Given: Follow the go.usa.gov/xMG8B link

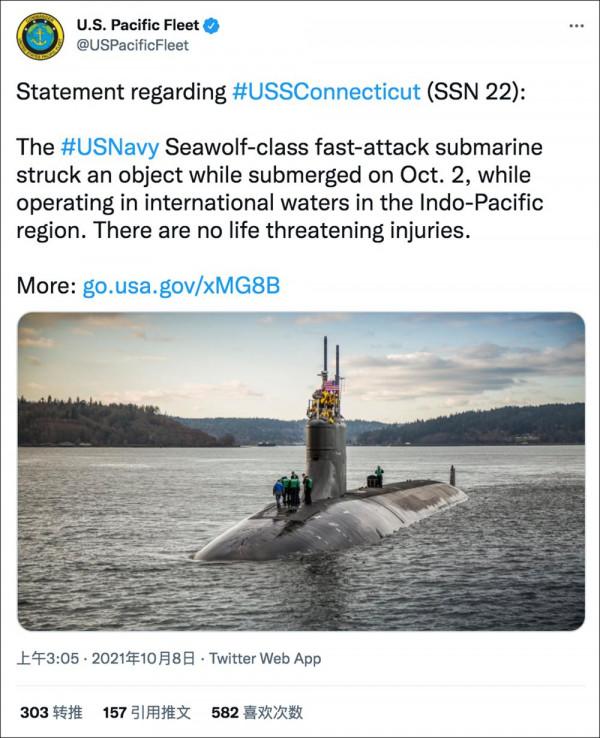Looking at the screenshot, I should 181,286.
